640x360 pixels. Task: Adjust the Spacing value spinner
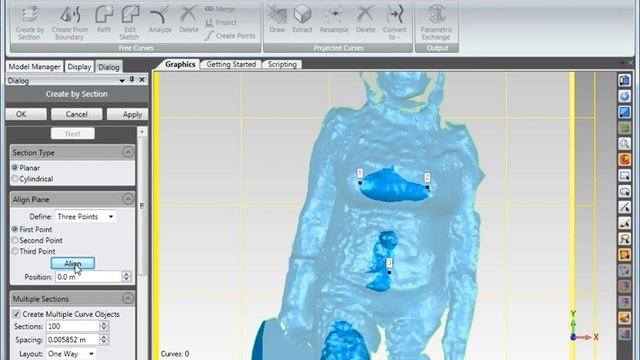[104, 339]
